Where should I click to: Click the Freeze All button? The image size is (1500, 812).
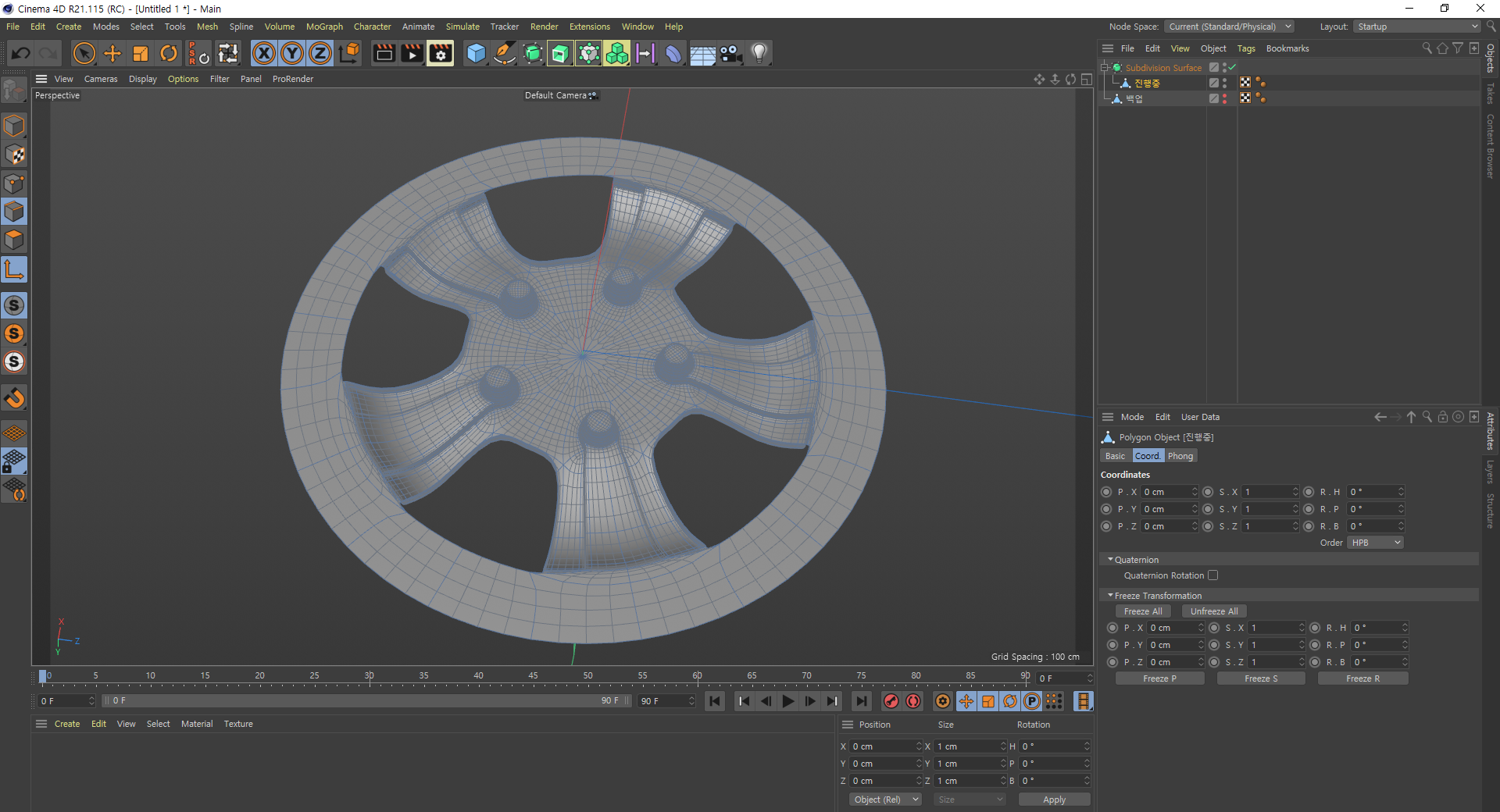[x=1143, y=611]
